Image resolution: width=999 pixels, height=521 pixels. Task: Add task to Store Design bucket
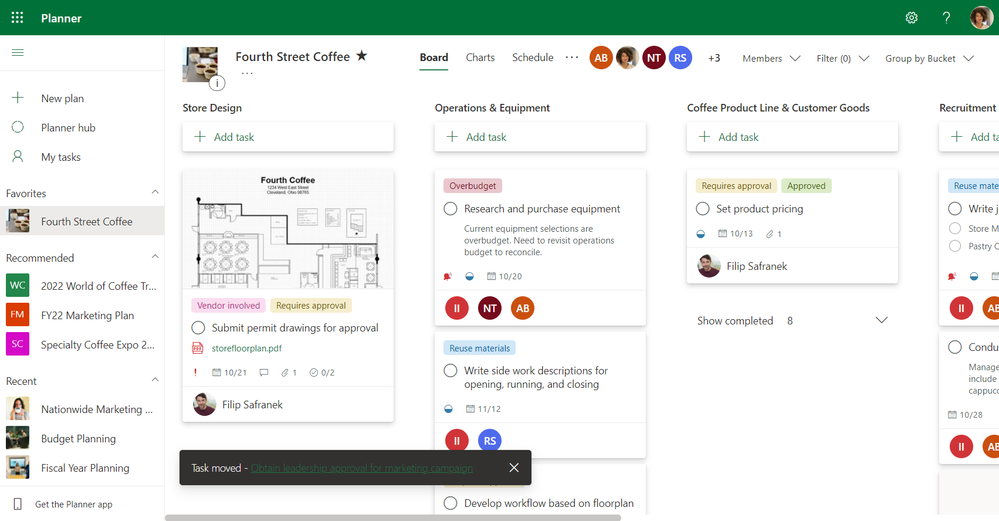(288, 137)
